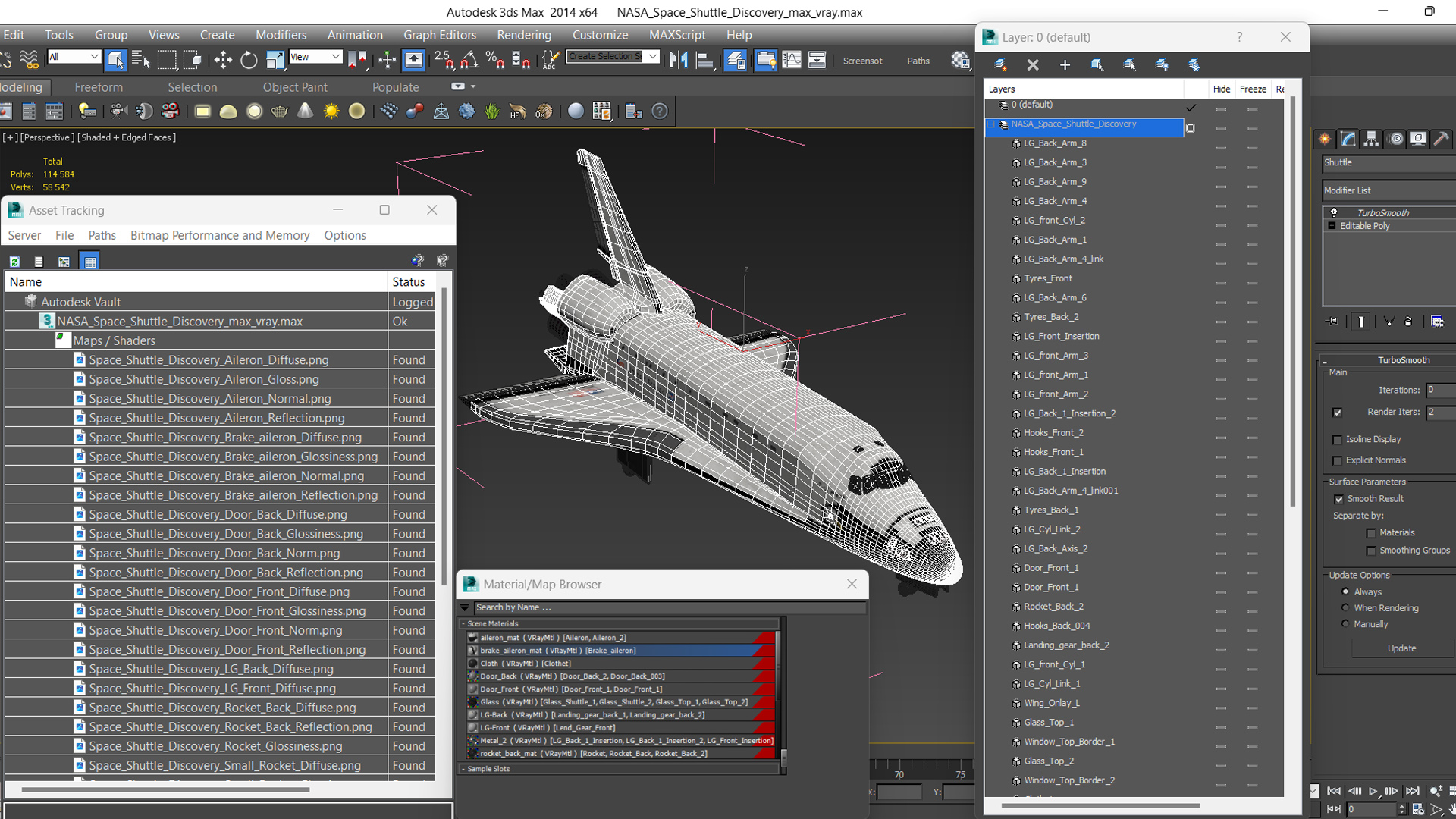
Task: Open Select by Name dialog
Action: [140, 60]
